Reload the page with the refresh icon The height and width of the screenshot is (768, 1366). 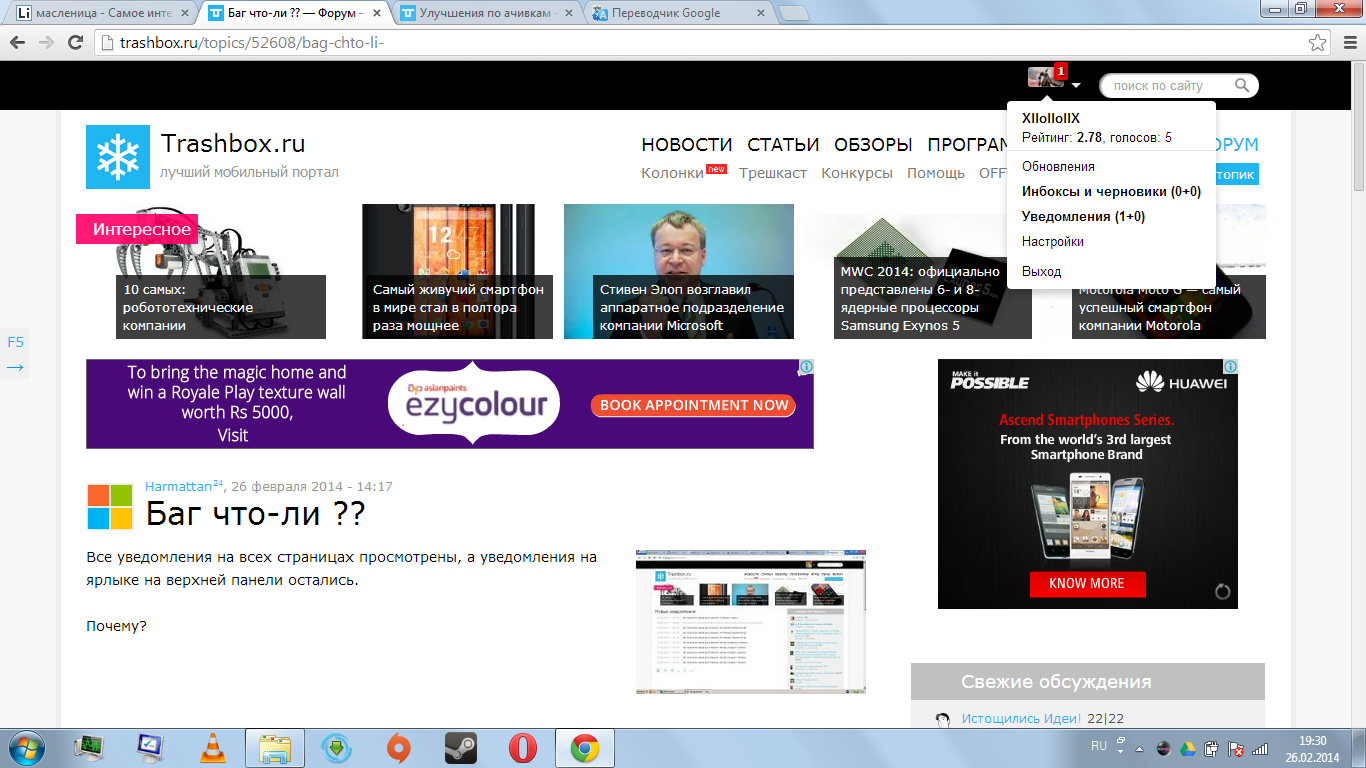point(75,43)
